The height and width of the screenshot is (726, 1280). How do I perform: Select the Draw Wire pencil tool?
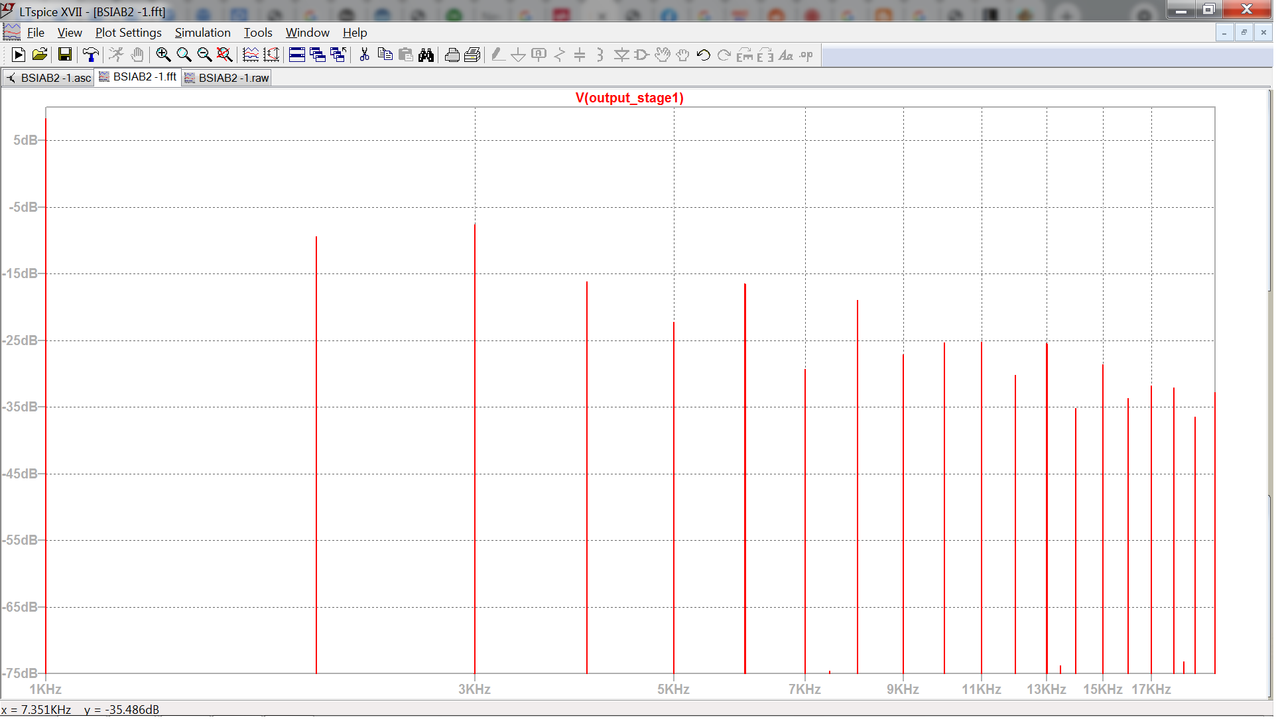pos(498,55)
